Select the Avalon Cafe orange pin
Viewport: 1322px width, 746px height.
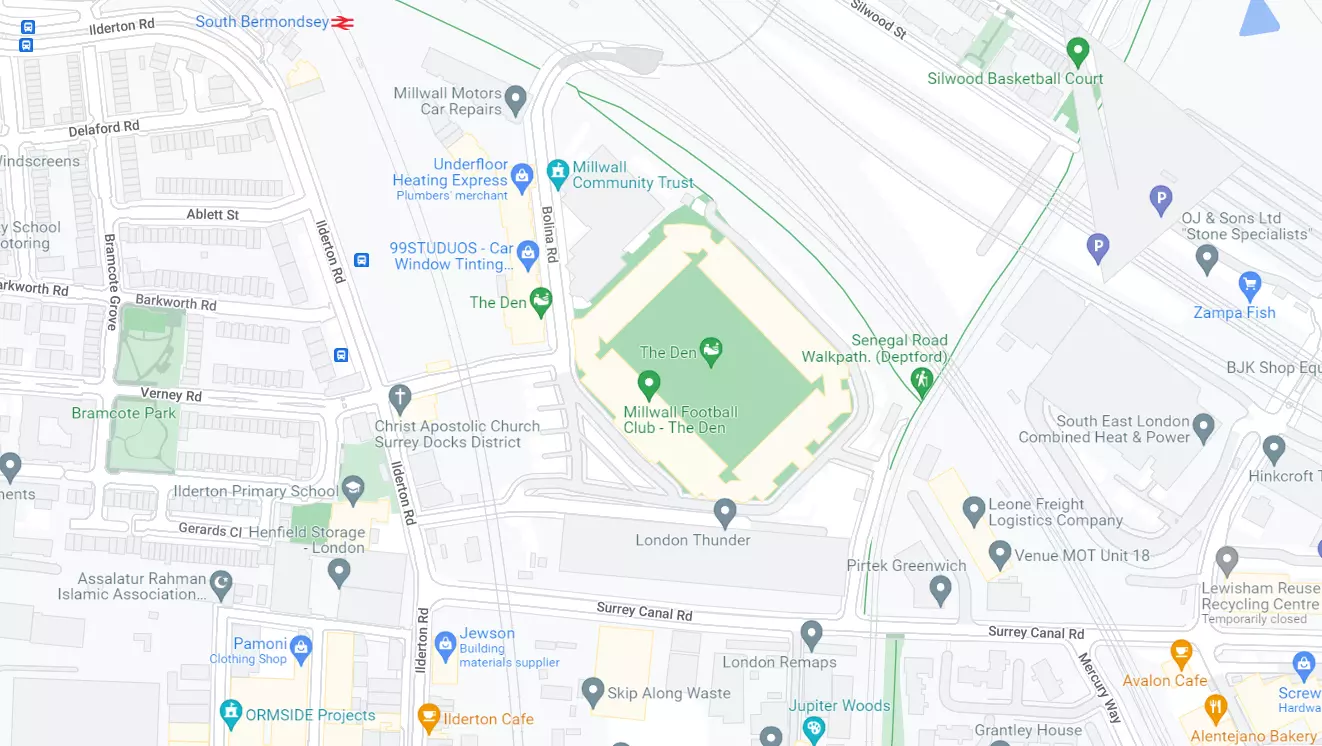pos(1181,653)
